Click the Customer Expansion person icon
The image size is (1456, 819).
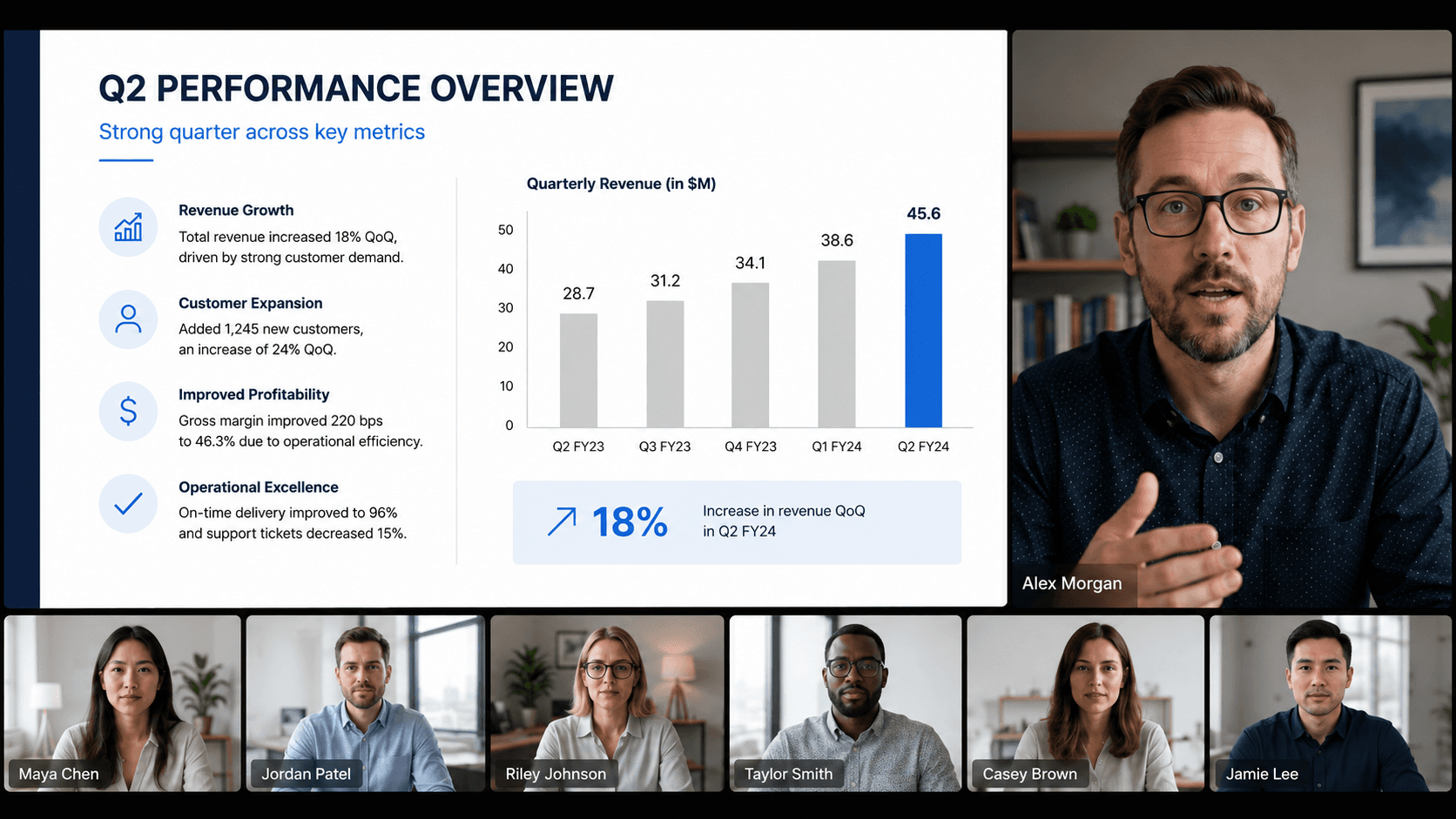click(128, 319)
